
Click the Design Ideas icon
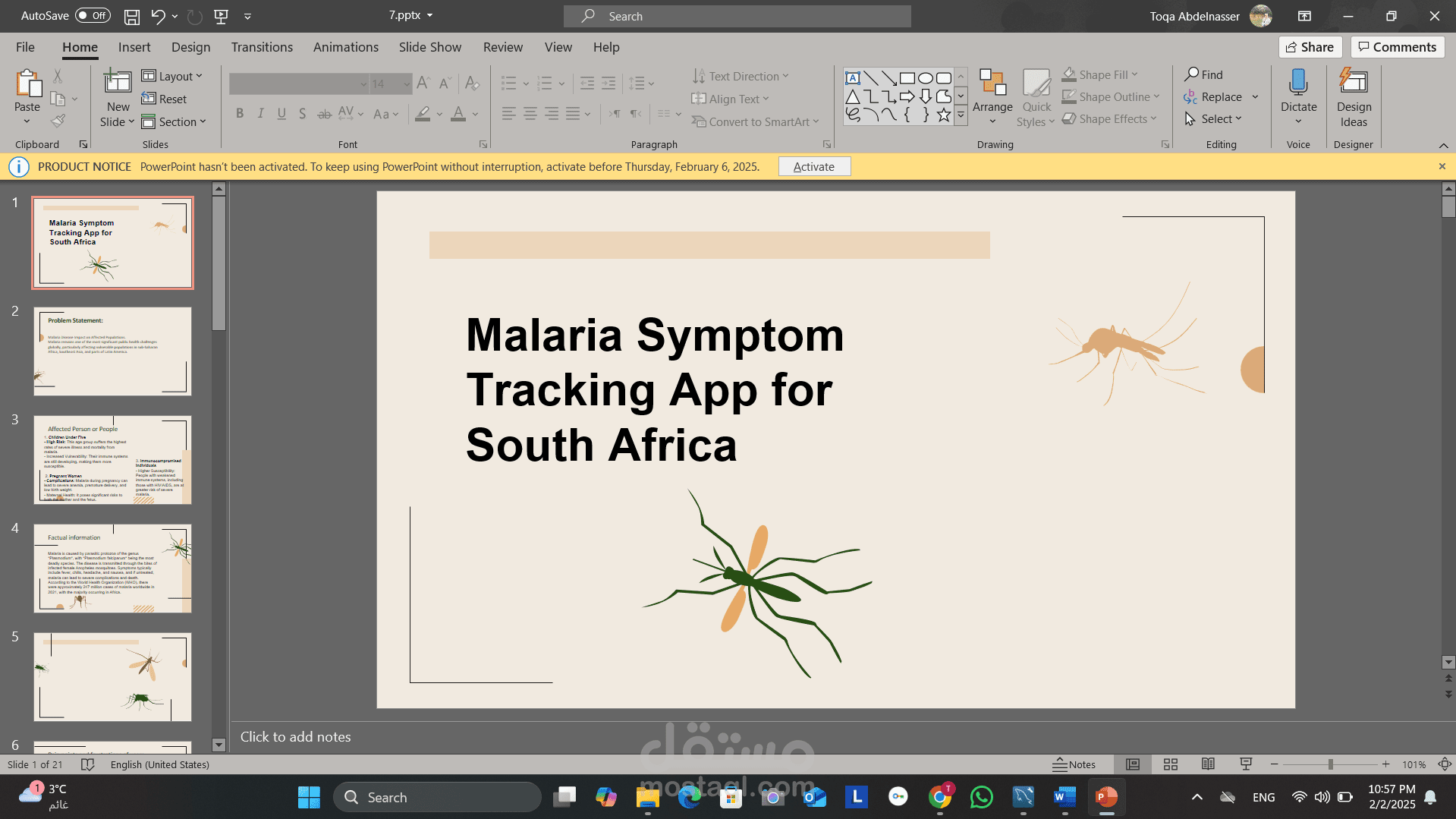pos(1354,82)
